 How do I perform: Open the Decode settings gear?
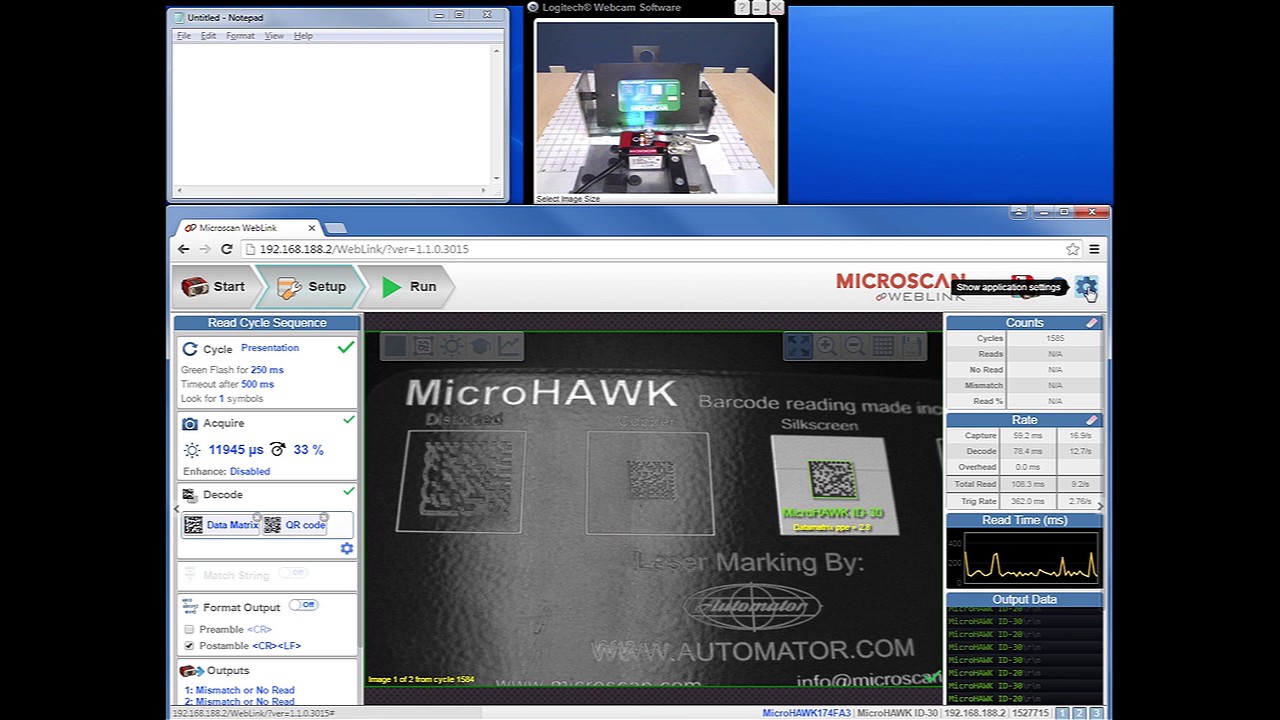tap(346, 549)
